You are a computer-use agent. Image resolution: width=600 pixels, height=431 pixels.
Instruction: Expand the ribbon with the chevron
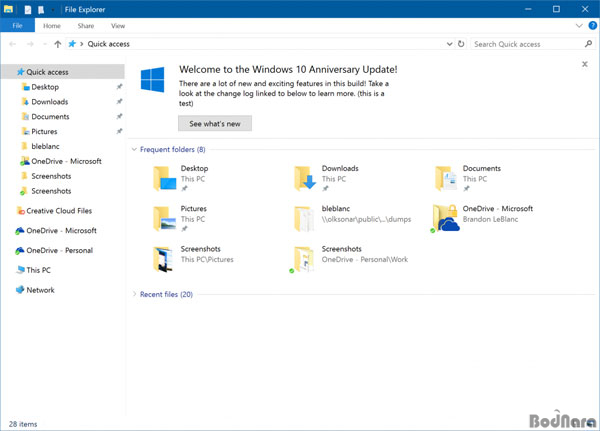(x=579, y=26)
